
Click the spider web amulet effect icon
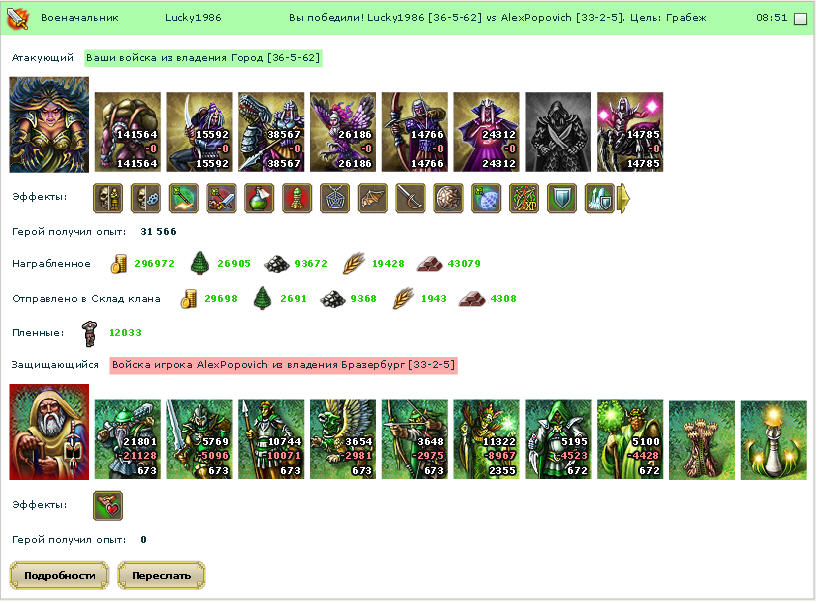[x=335, y=198]
